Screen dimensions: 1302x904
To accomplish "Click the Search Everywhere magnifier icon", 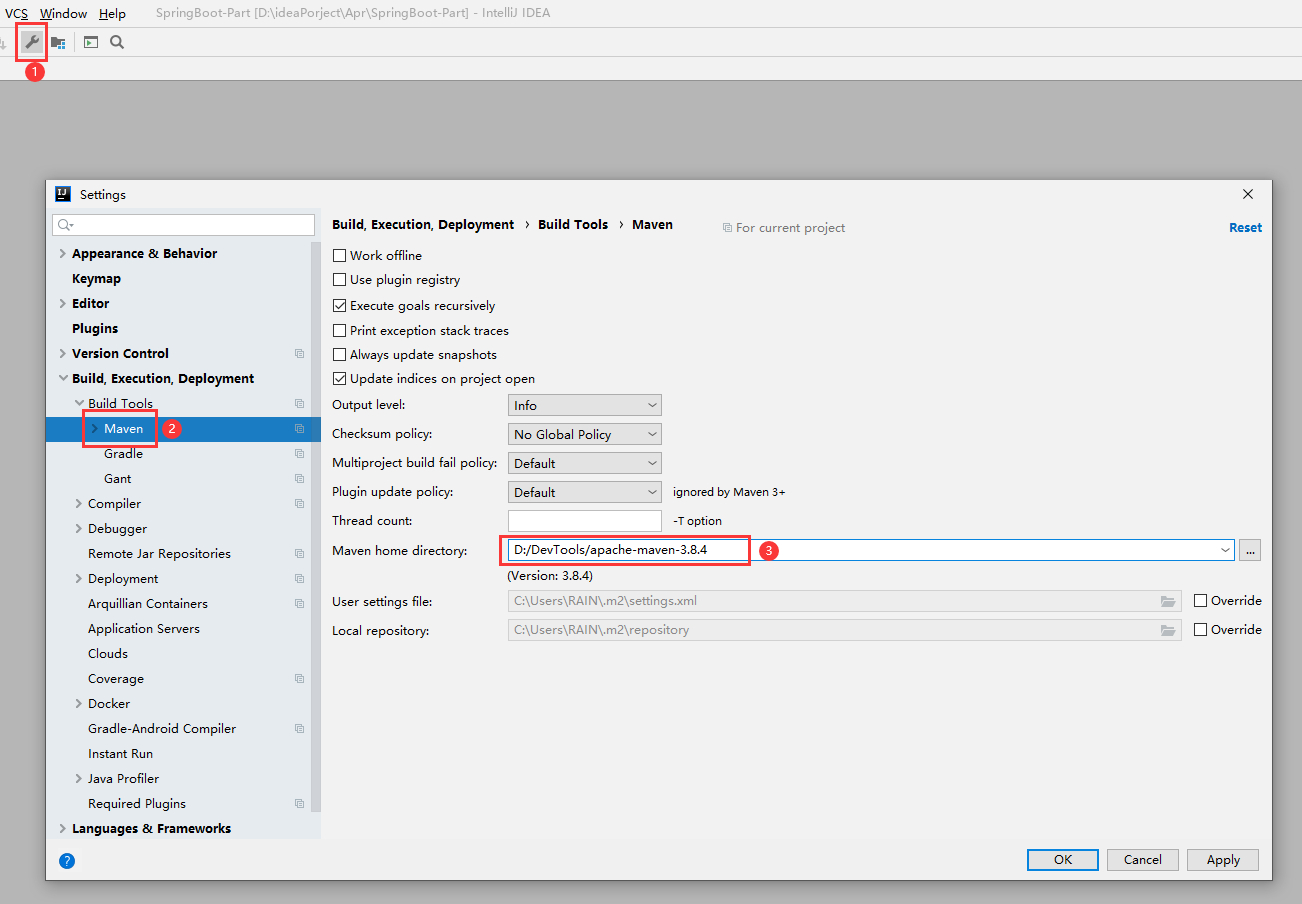I will (x=117, y=42).
